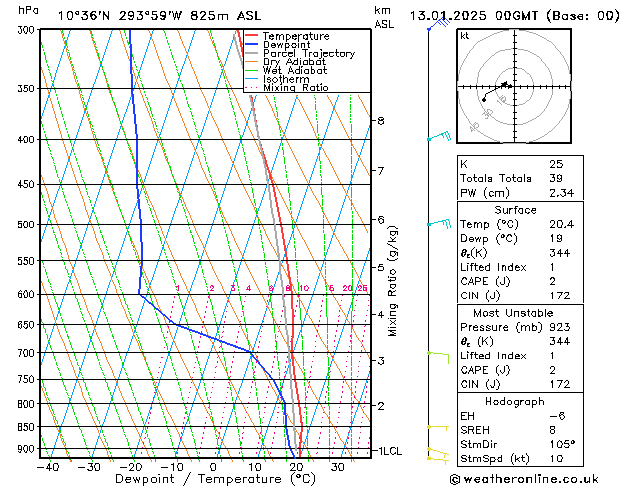Click the yellow wind barb near 850 hPa

[438, 427]
